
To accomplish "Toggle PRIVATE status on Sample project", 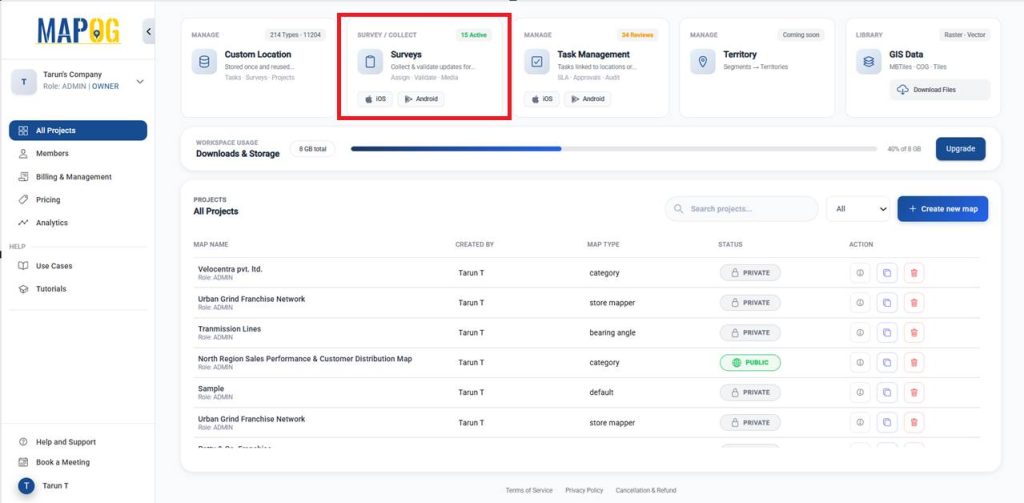I will point(750,393).
